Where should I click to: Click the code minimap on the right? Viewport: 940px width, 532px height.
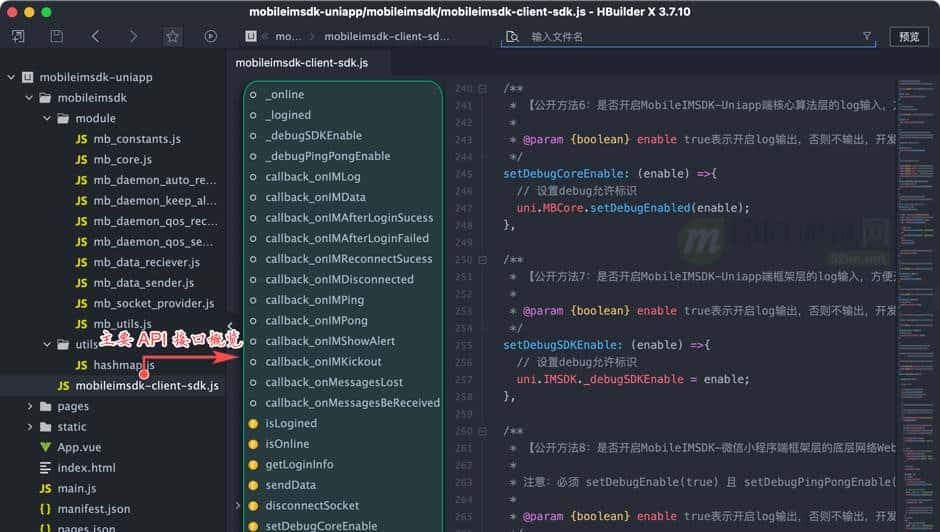915,303
